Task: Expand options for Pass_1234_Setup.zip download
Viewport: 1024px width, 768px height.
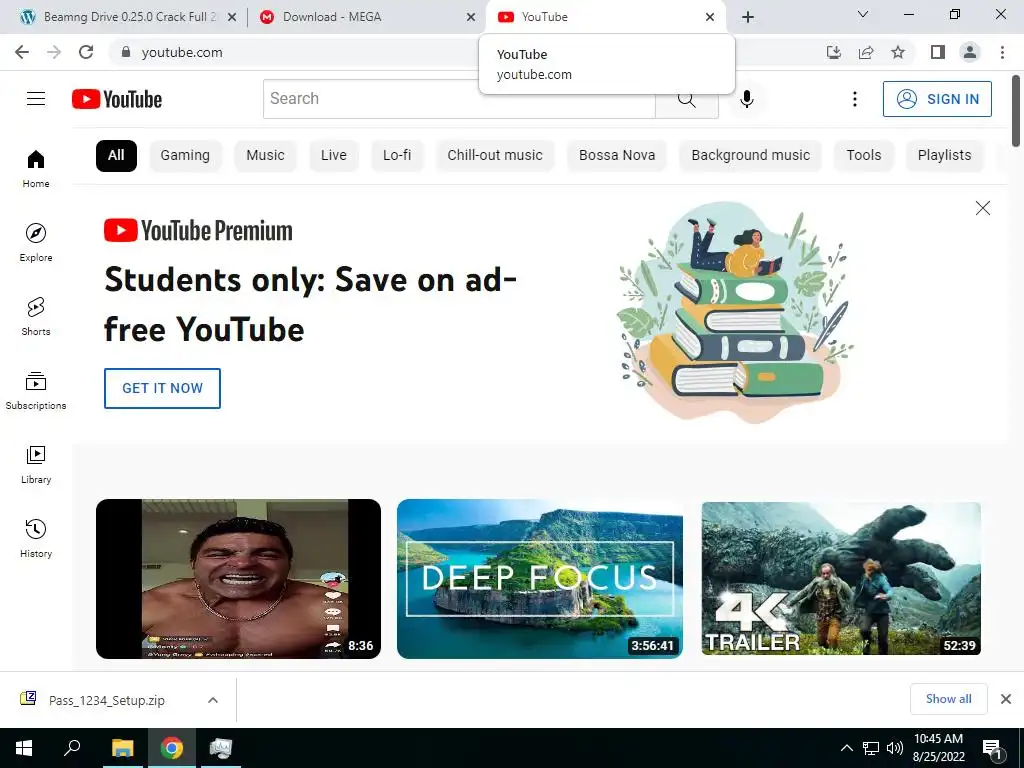Action: [x=213, y=700]
